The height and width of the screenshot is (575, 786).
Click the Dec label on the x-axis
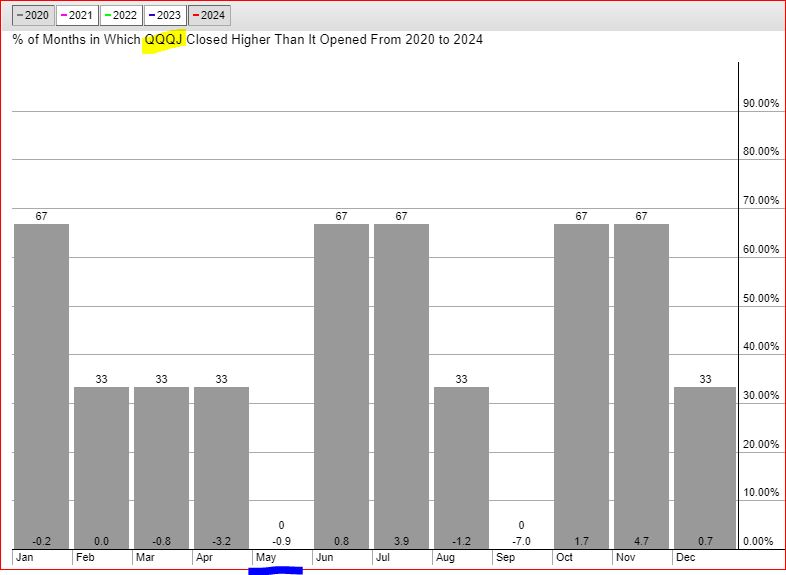pos(686,557)
